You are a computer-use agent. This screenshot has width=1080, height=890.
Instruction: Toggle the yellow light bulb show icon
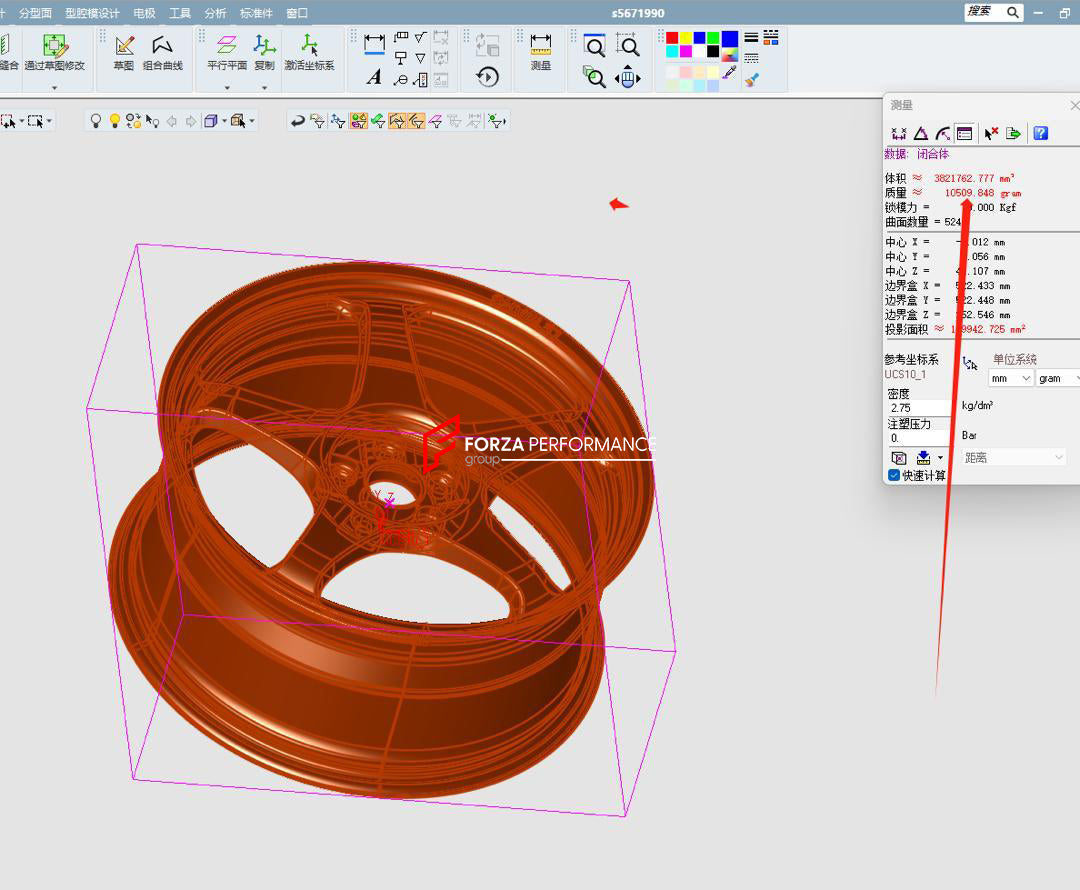115,121
